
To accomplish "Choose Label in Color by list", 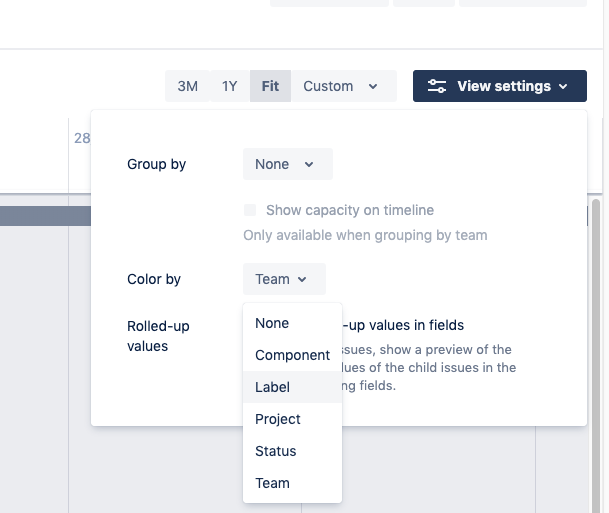I will [x=292, y=387].
